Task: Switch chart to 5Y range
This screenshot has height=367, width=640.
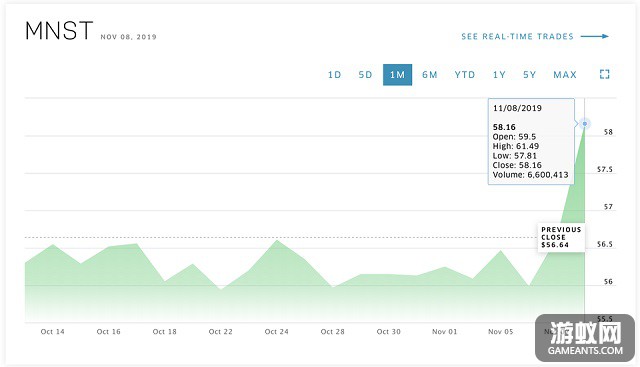Action: [529, 75]
